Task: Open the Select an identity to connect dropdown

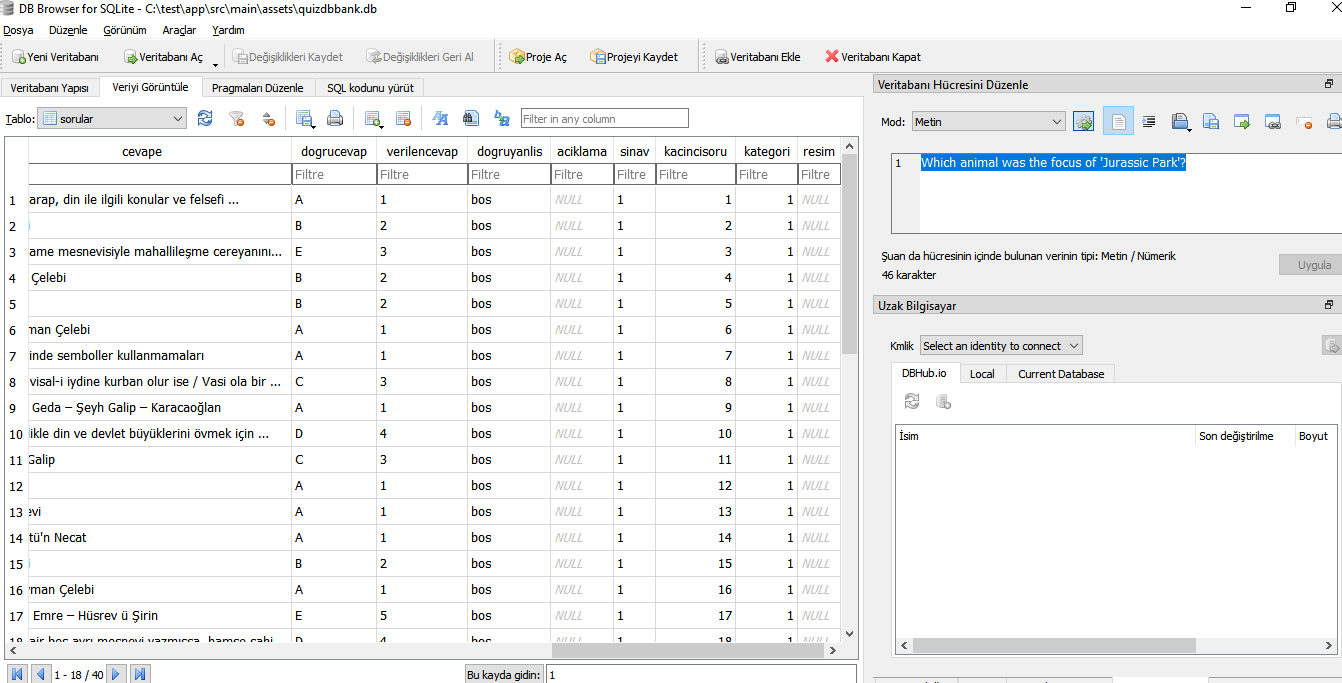Action: click(1001, 345)
